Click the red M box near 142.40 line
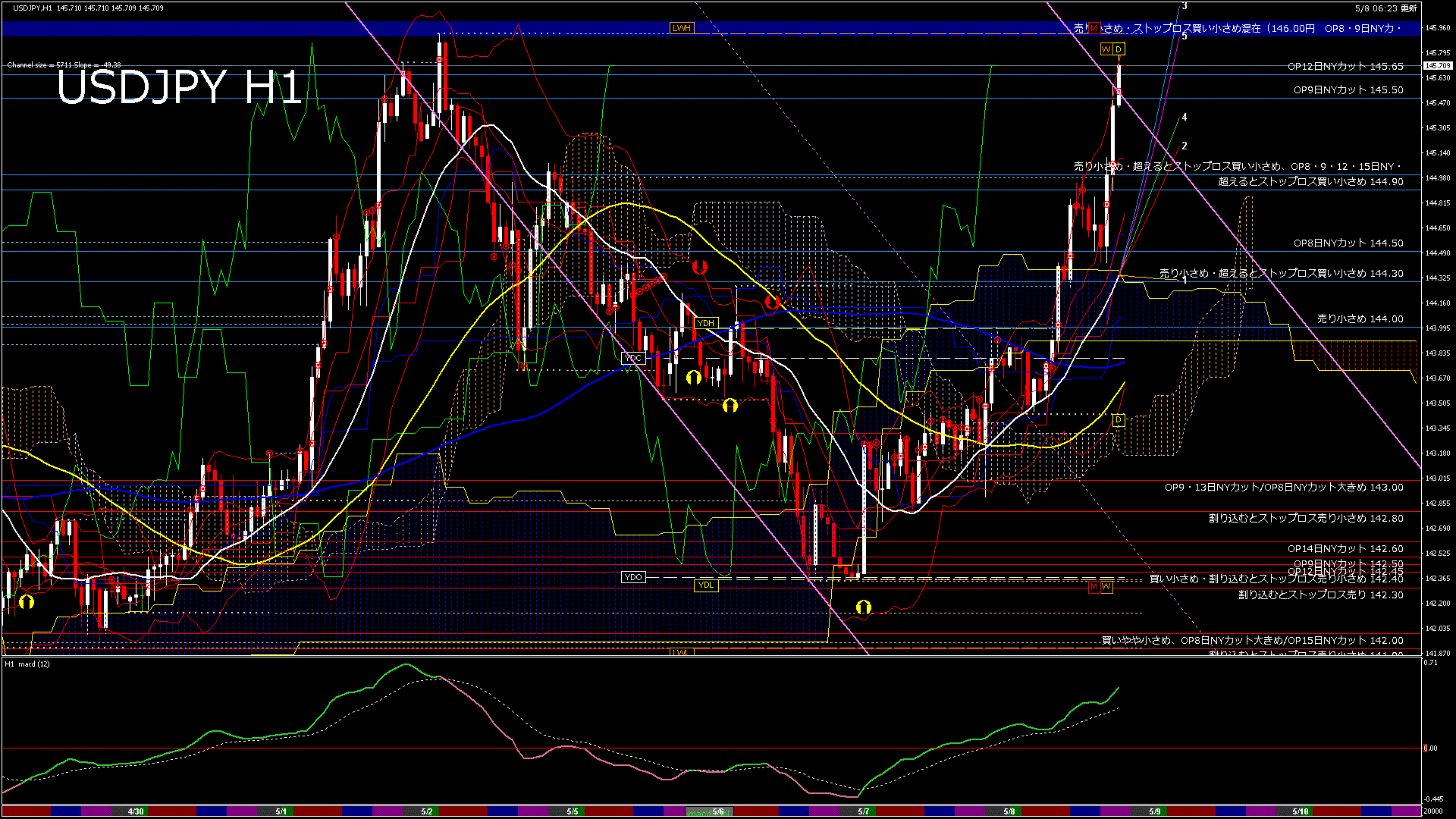 [x=1094, y=587]
